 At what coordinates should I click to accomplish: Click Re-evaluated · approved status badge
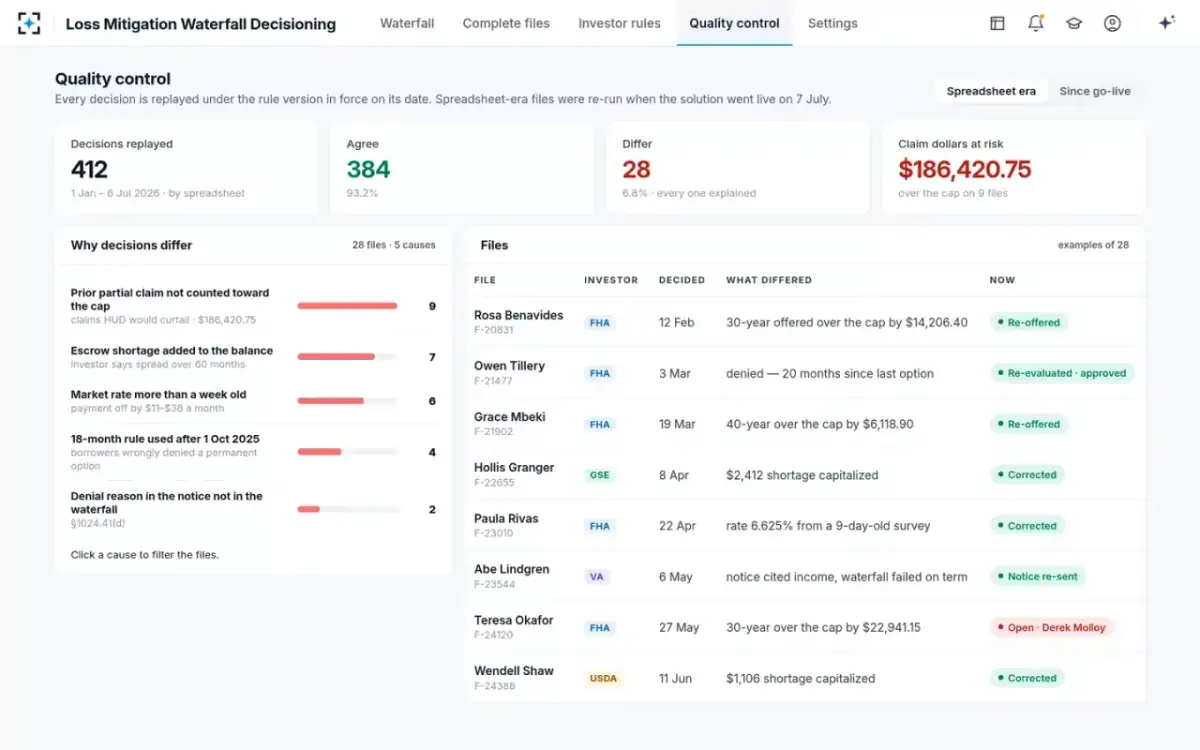click(x=1062, y=373)
